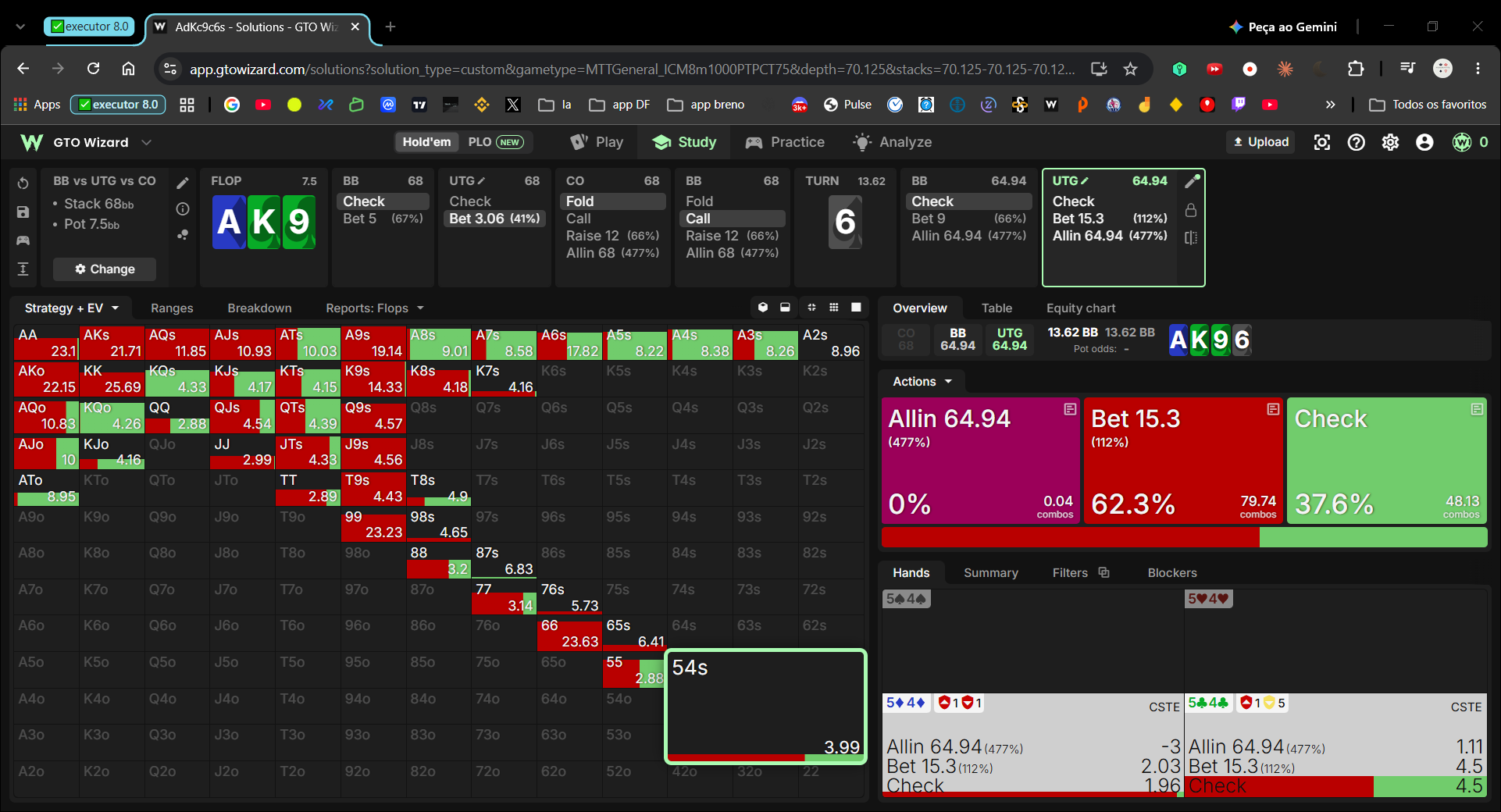Click the green W coins icon
Screen dimensions: 1501x812
1462,142
